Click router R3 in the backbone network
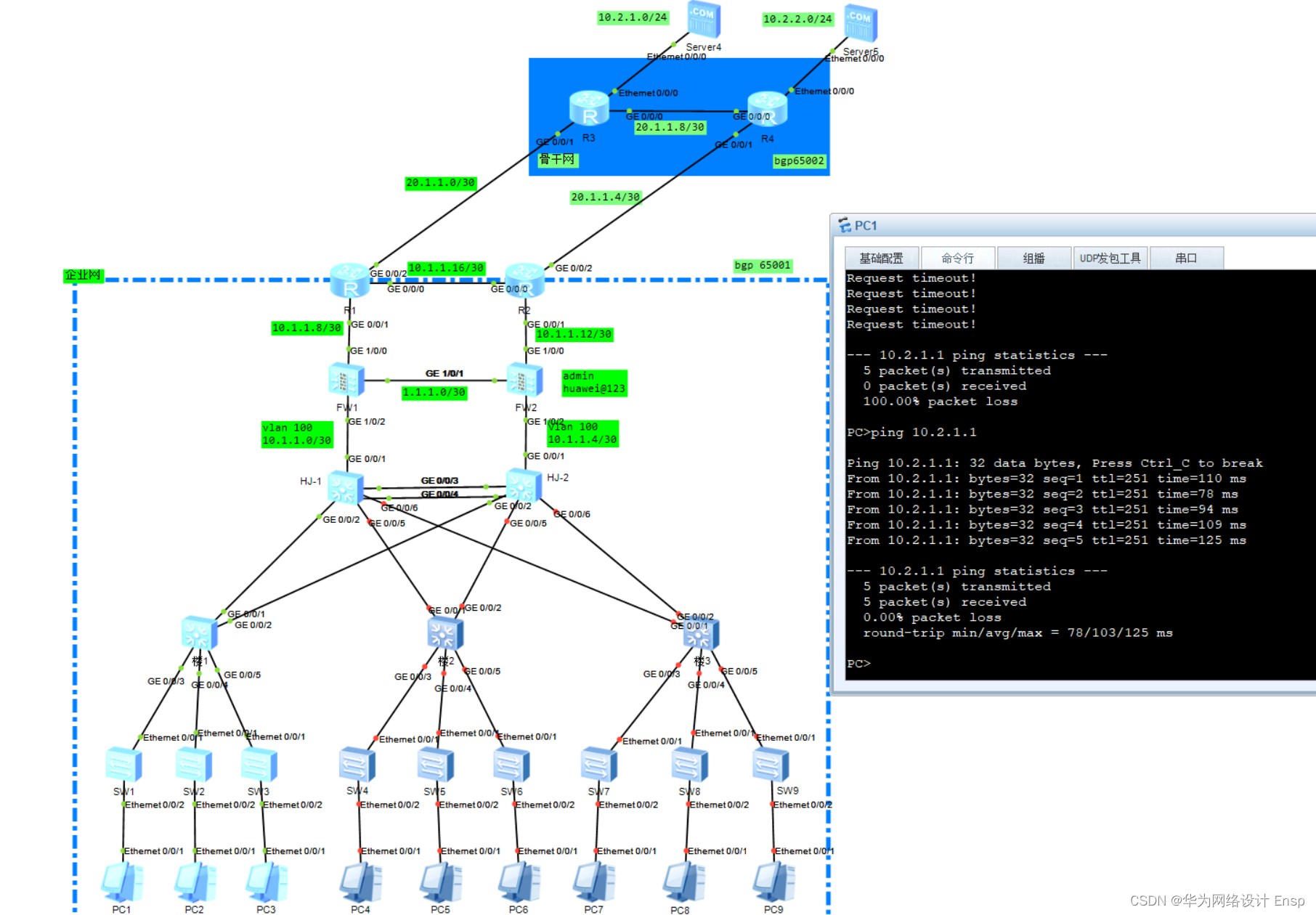Viewport: 1316px width, 915px height. tap(589, 109)
